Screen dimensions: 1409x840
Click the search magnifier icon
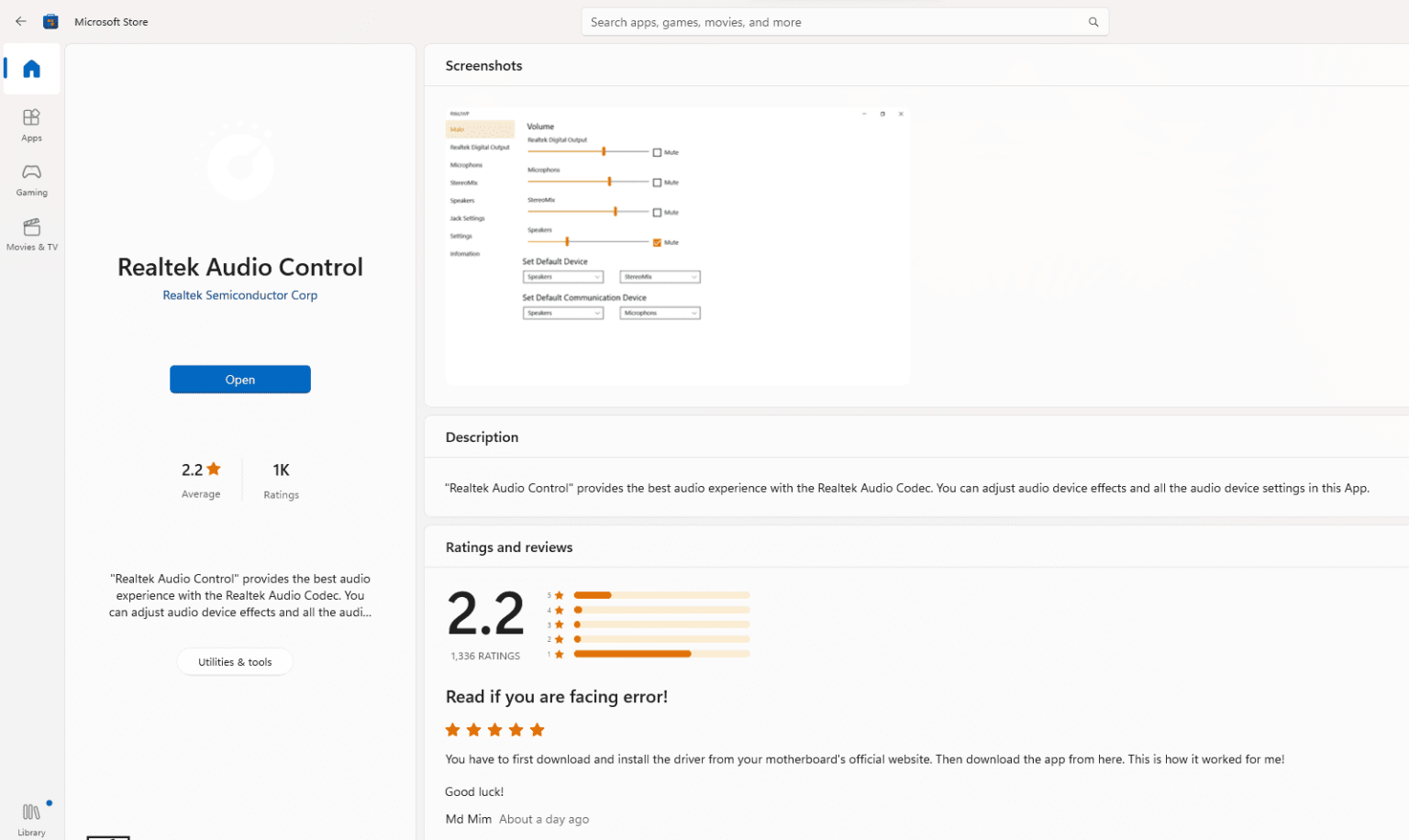(x=1093, y=22)
